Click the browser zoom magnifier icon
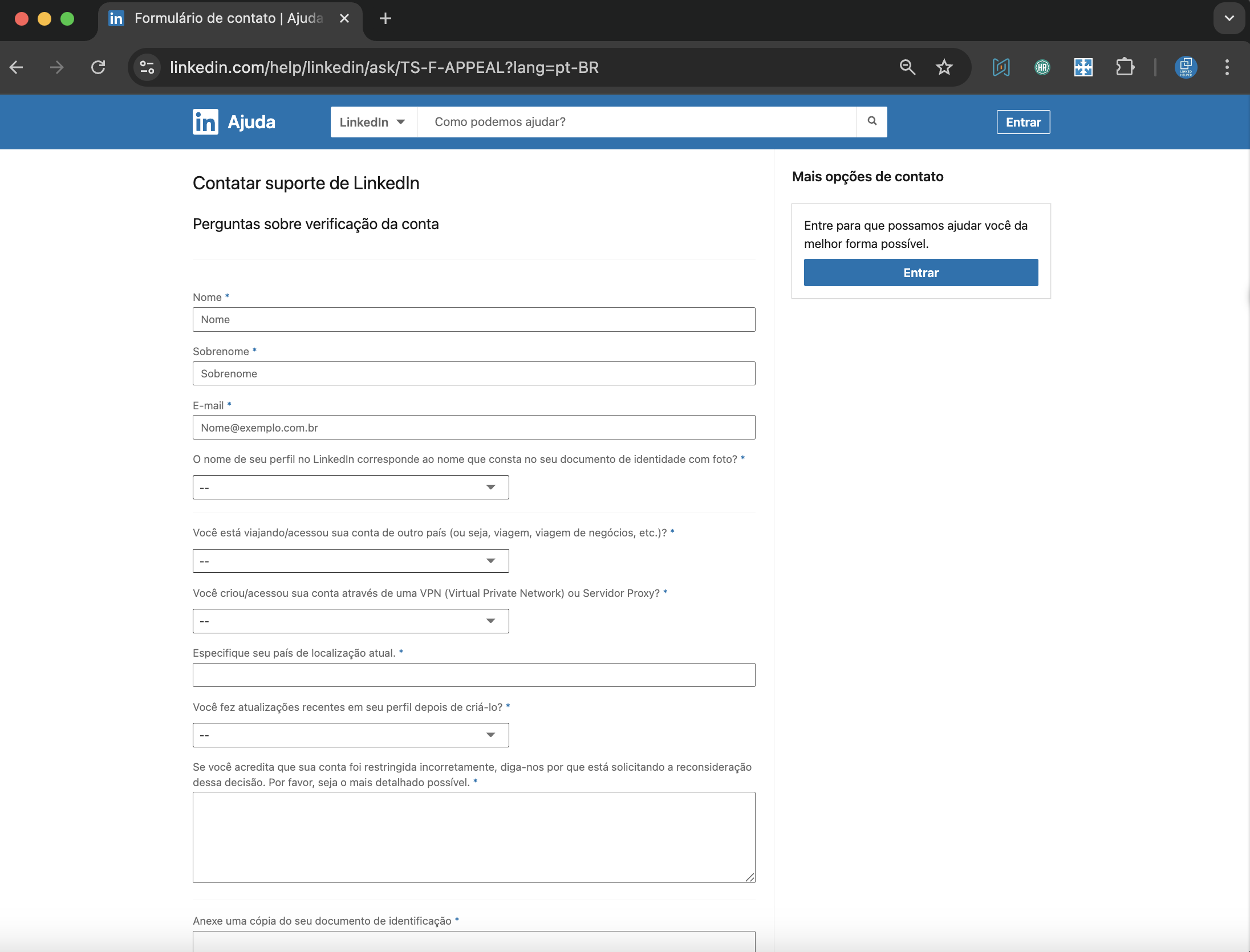Image resolution: width=1250 pixels, height=952 pixels. [907, 67]
